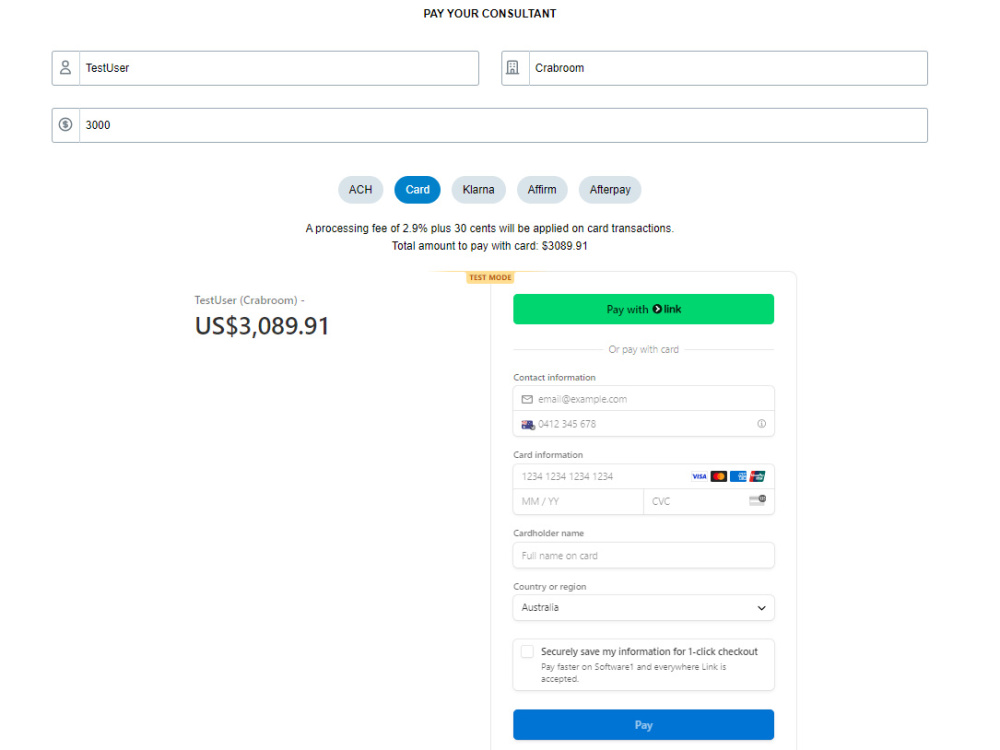1000x750 pixels.
Task: Click the Card information label
Action: (x=548, y=455)
